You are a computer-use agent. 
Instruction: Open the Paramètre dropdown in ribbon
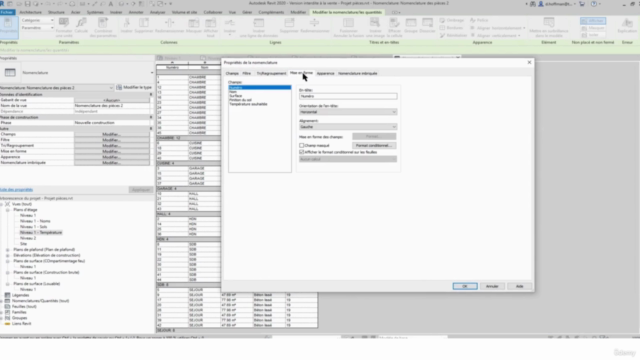pyautogui.click(x=37, y=28)
